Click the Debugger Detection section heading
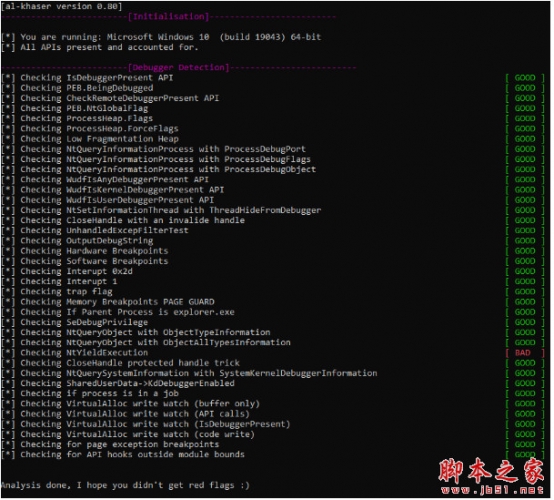 coord(178,67)
